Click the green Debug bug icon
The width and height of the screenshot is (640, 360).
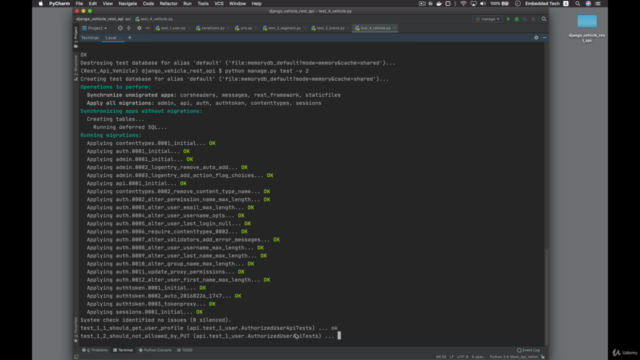point(517,19)
